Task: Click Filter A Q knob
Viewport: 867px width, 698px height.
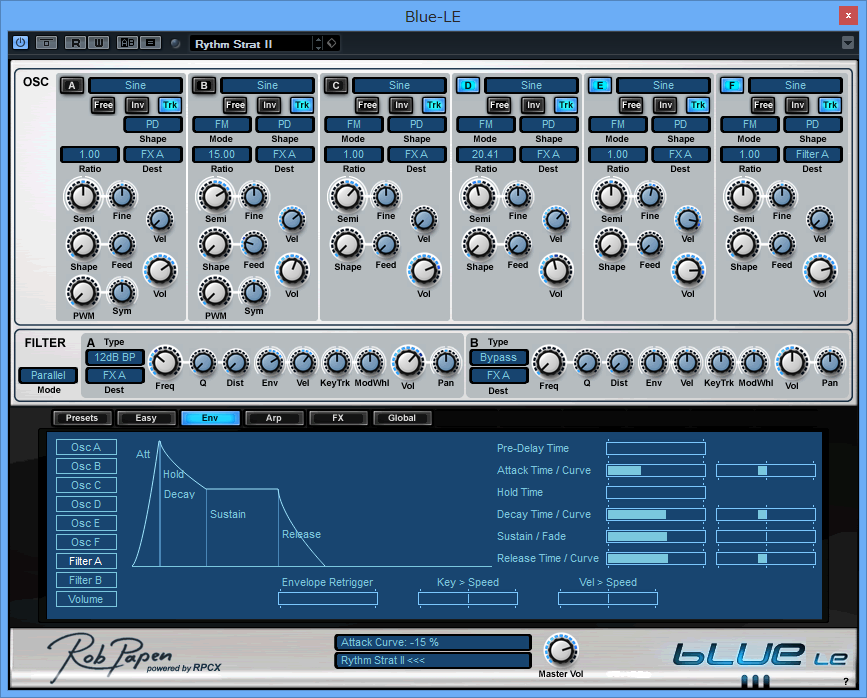Action: tap(203, 363)
